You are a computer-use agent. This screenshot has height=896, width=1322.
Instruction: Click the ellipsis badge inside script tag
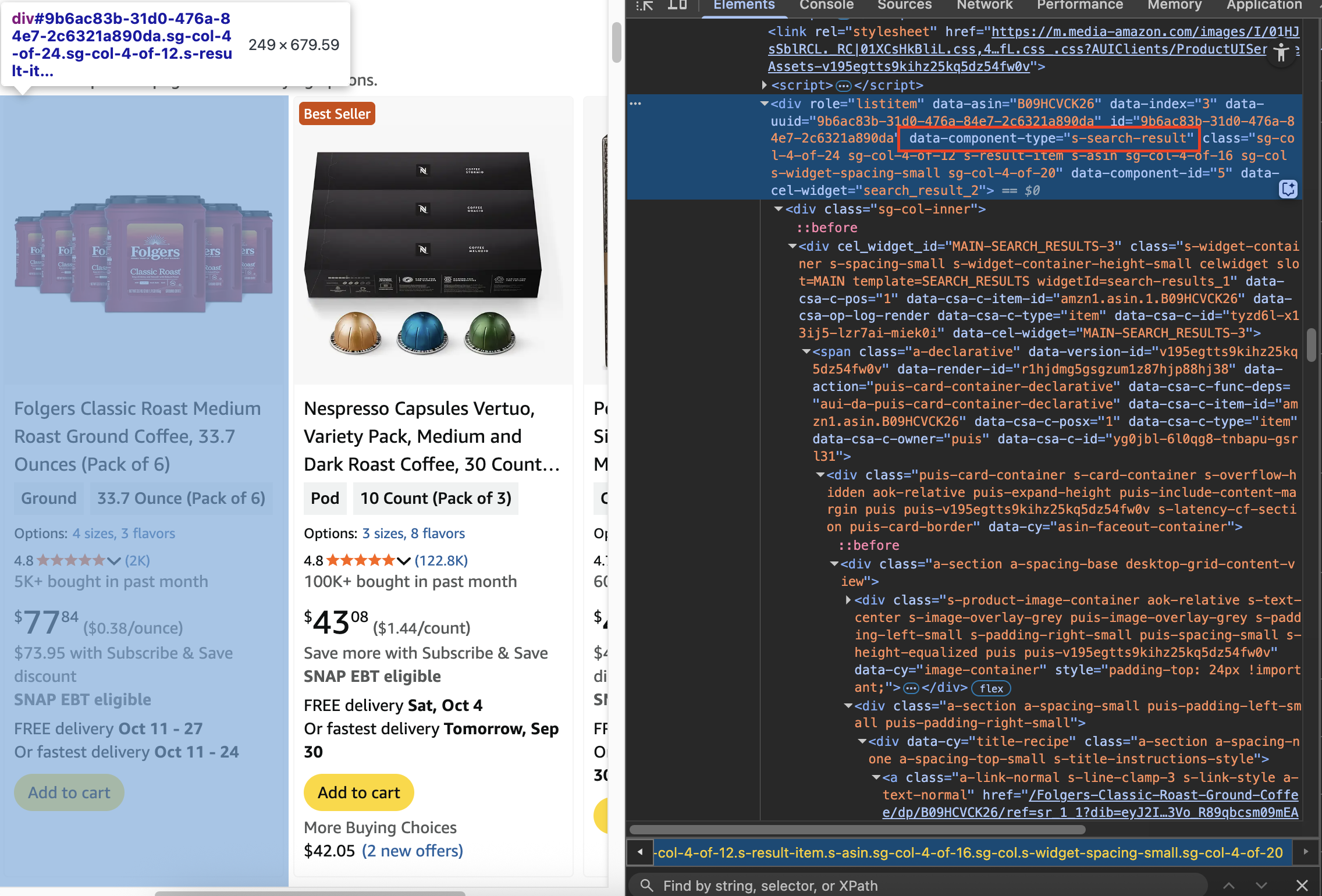[843, 86]
